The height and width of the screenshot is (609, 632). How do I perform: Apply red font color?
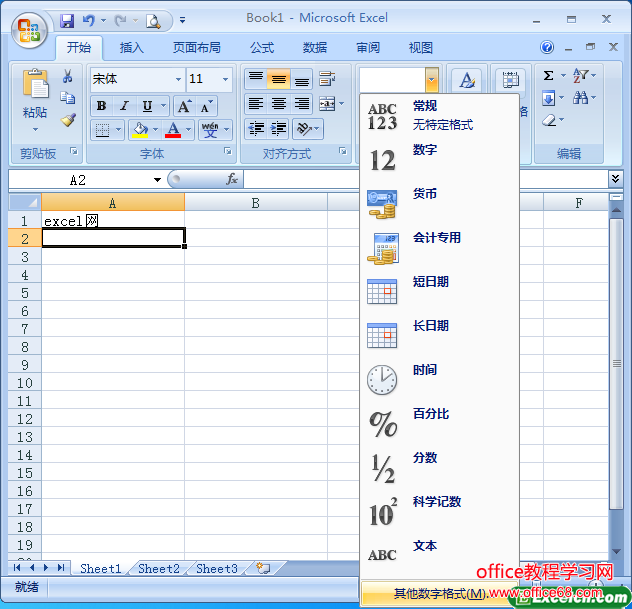[173, 130]
